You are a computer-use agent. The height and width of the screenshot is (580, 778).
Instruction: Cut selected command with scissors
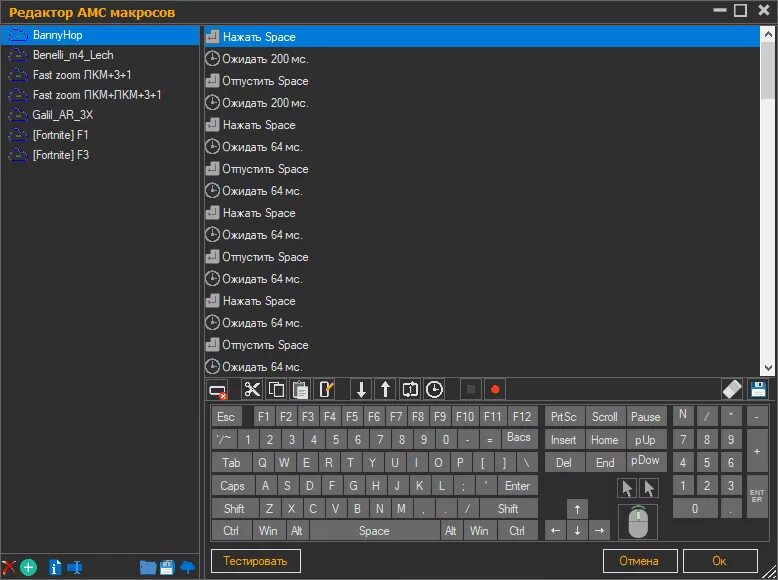252,389
